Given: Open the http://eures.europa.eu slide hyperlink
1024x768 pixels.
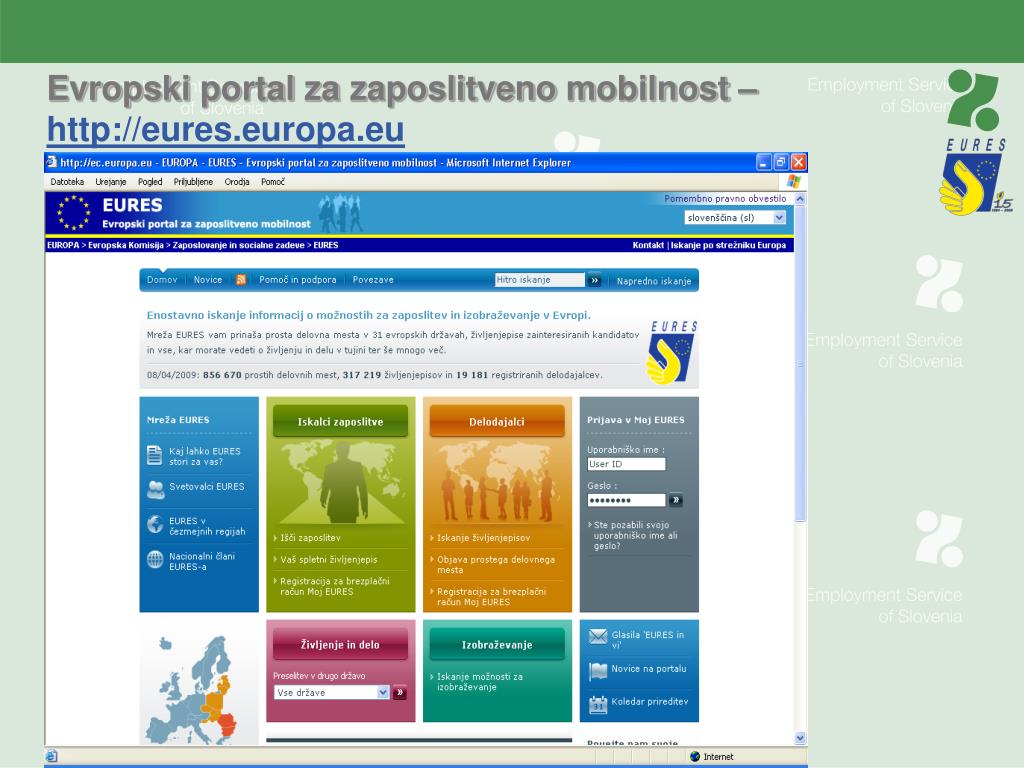Looking at the screenshot, I should click(x=226, y=129).
